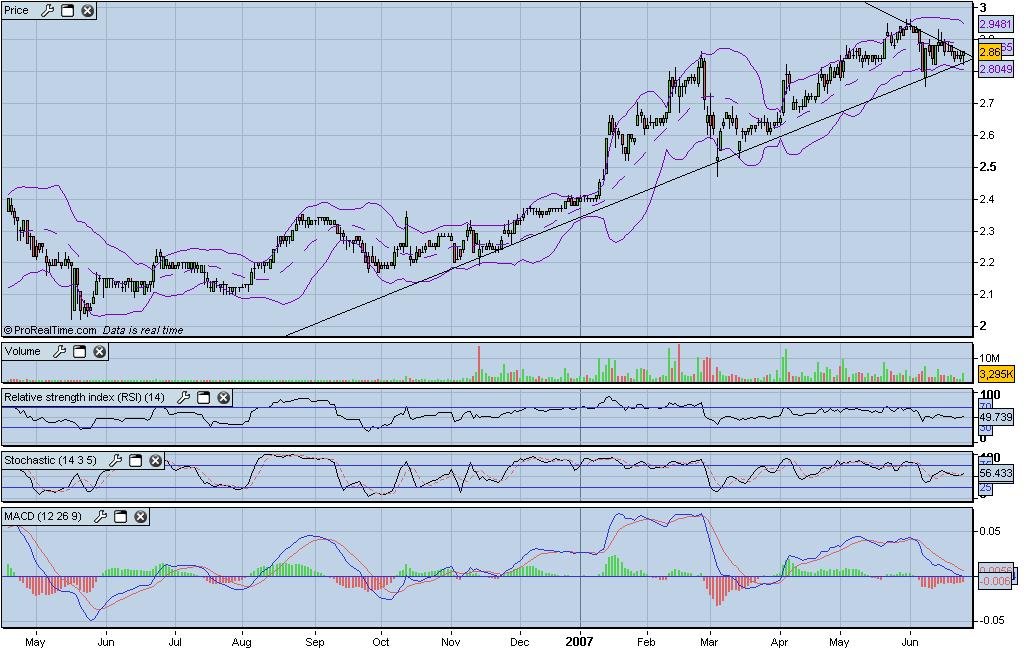
Task: Click the ProRealTime.com copyright text
Action: coord(50,330)
